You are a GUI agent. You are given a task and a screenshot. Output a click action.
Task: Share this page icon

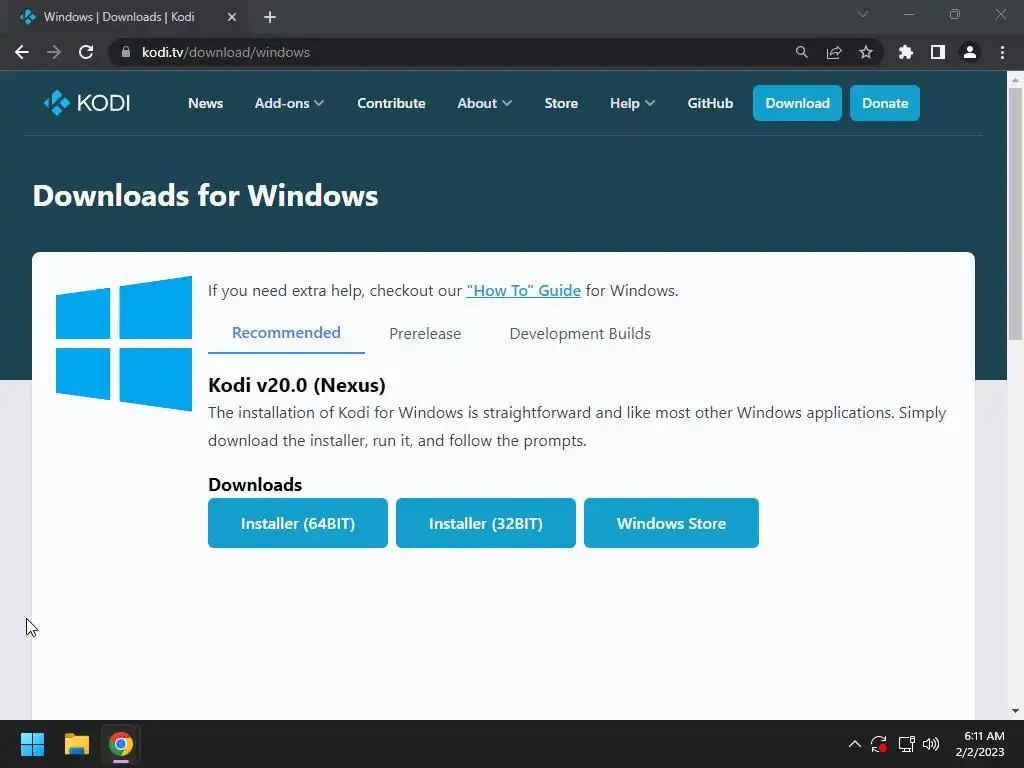click(x=834, y=52)
